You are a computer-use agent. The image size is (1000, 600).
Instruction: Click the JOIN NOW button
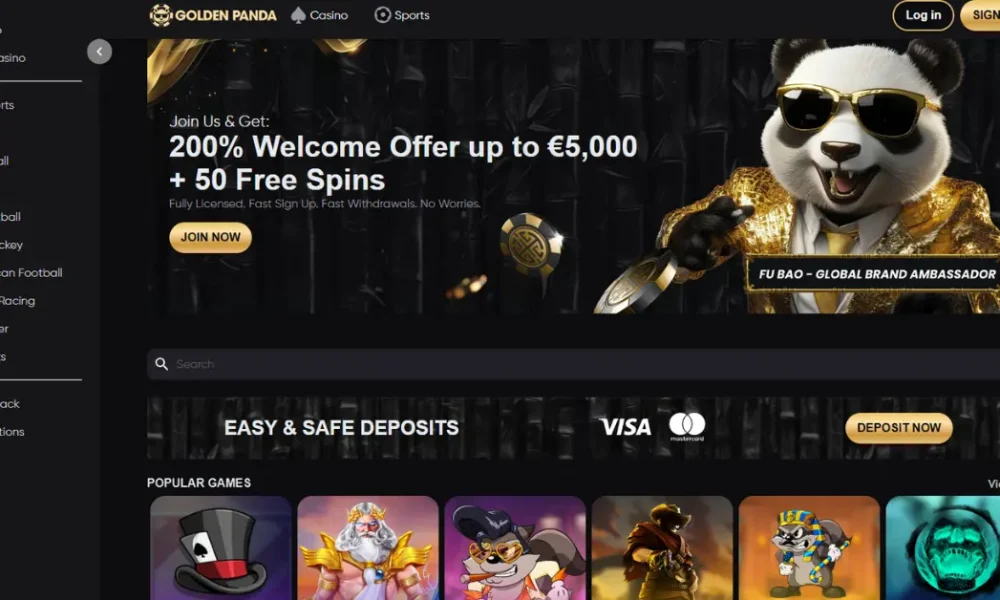point(210,237)
